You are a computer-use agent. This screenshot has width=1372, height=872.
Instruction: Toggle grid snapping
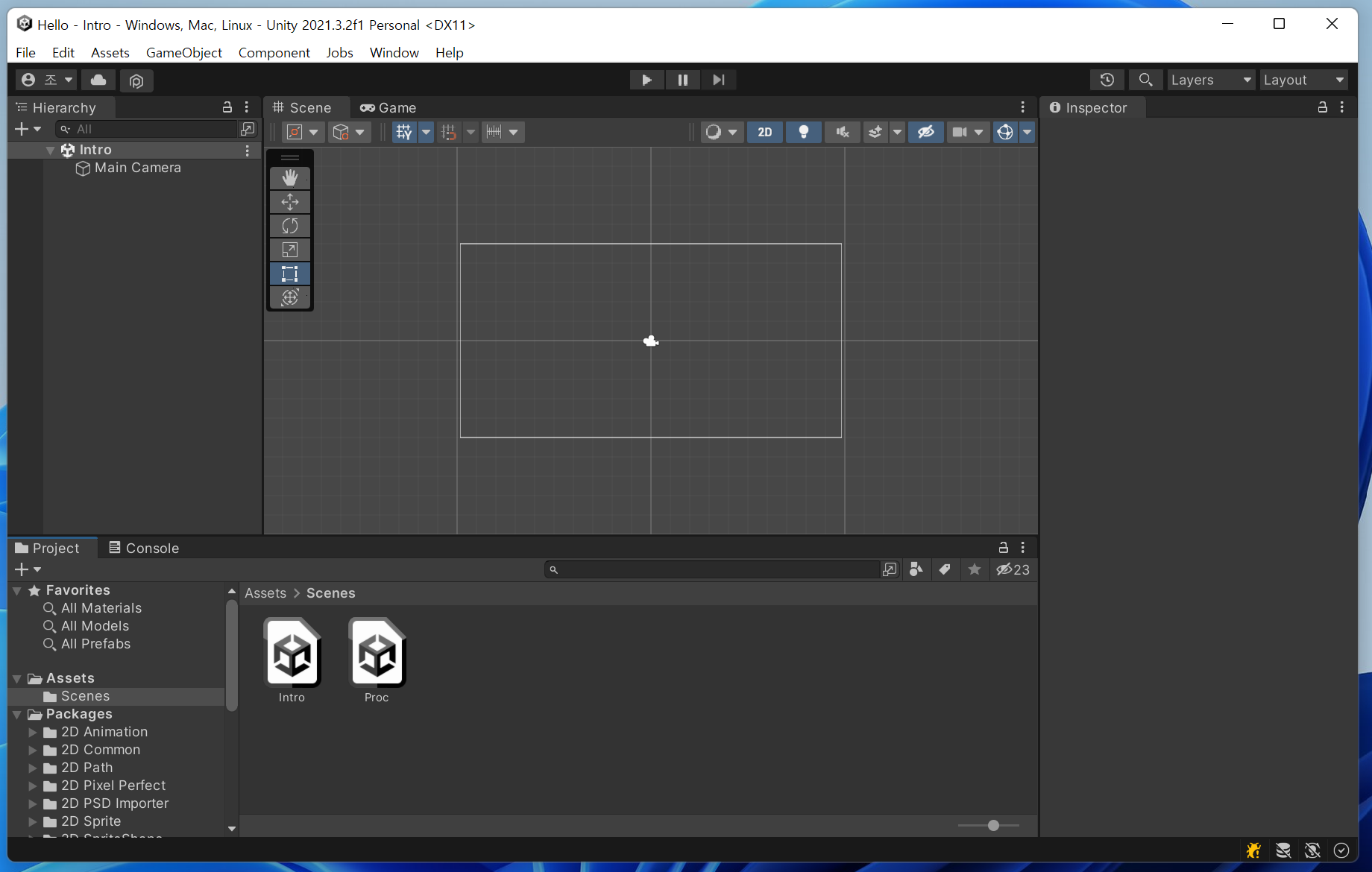click(x=449, y=132)
